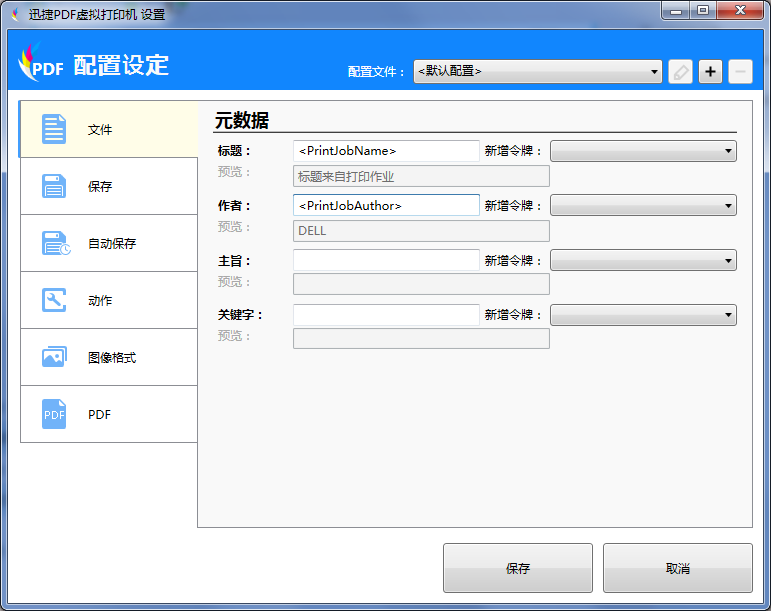Viewport: 771px width, 611px height.
Task: Add a new profile with plus icon
Action: click(x=710, y=72)
